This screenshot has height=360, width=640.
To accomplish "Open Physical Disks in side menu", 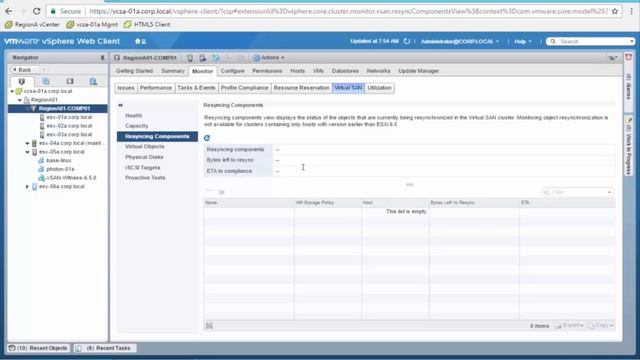I will point(144,157).
